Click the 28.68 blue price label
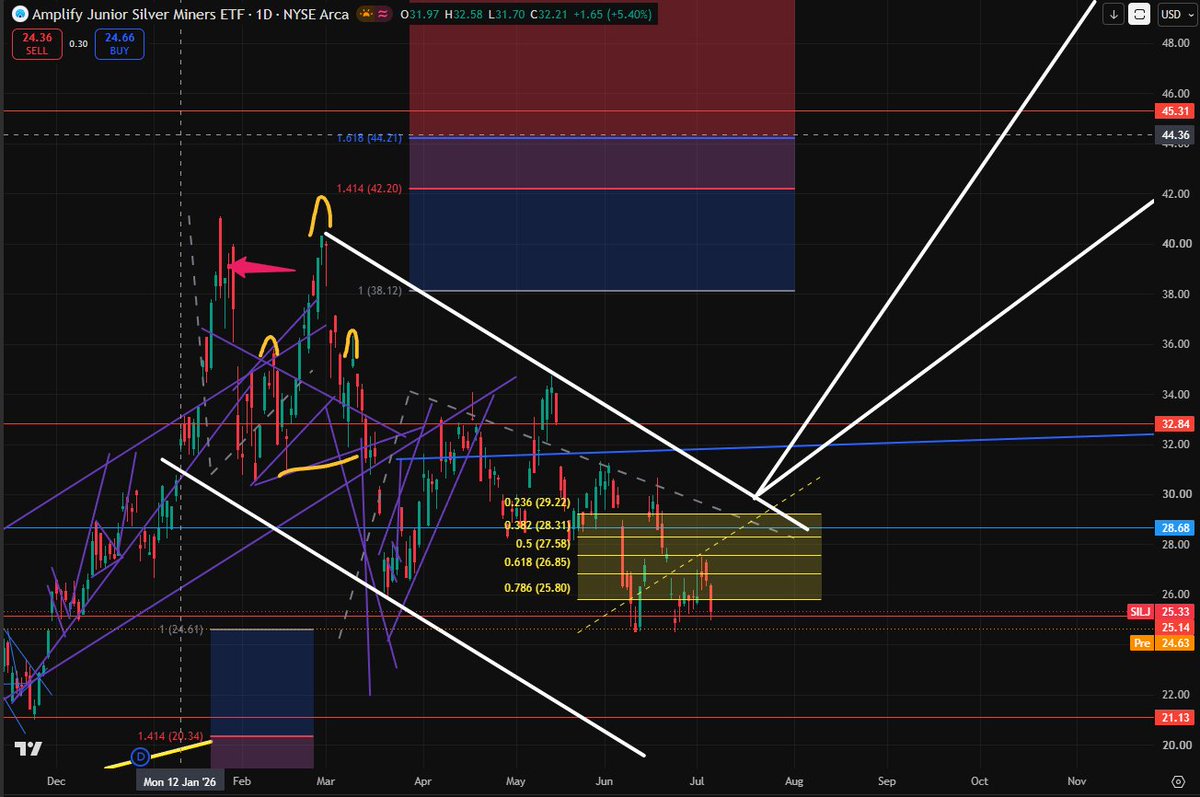 [1175, 526]
